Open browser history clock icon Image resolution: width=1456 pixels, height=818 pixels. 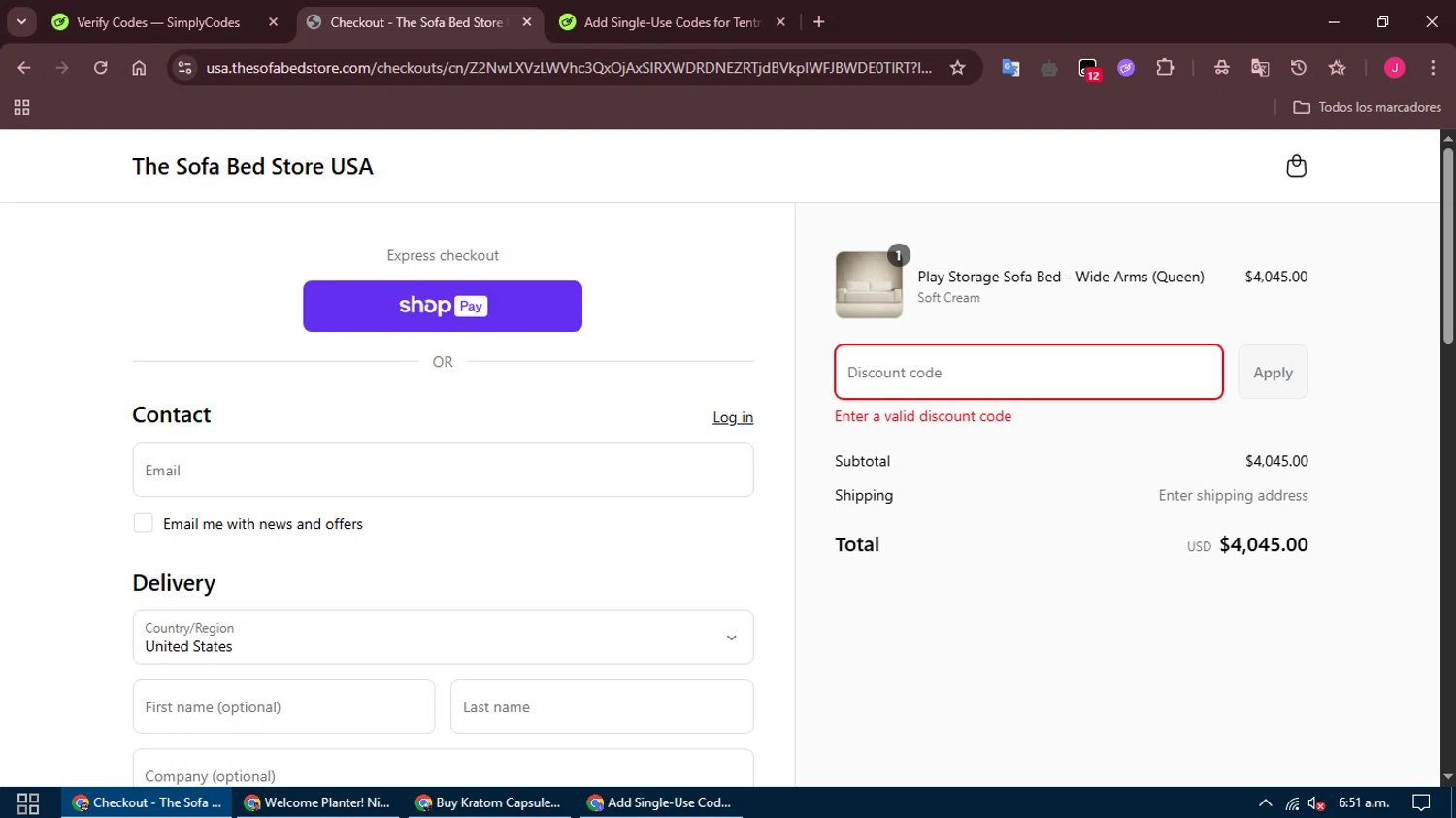1298,67
